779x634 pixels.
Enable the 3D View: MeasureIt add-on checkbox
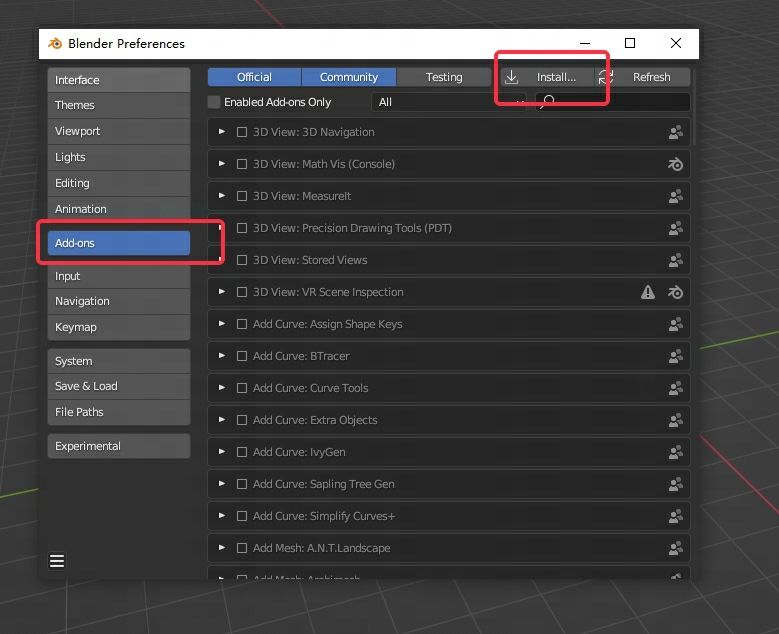click(242, 196)
